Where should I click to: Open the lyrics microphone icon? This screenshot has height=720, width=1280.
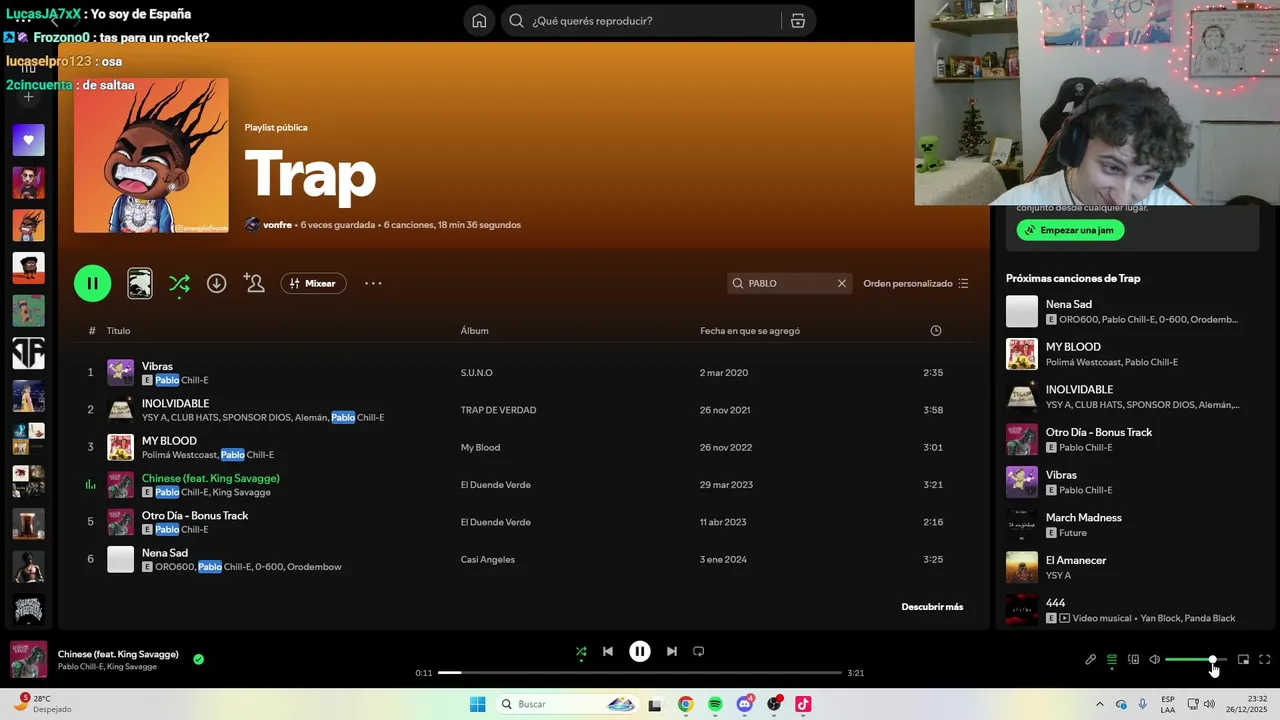[x=1091, y=660]
